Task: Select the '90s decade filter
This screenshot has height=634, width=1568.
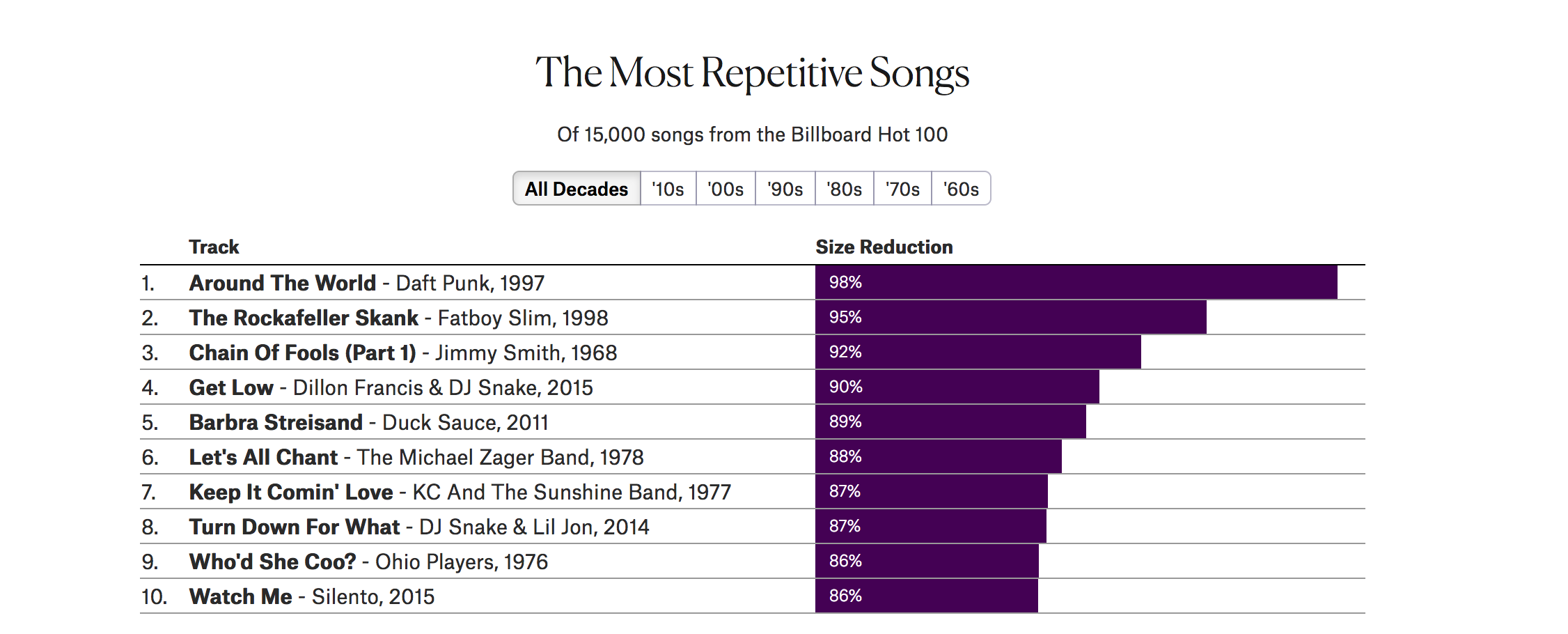Action: (x=784, y=188)
